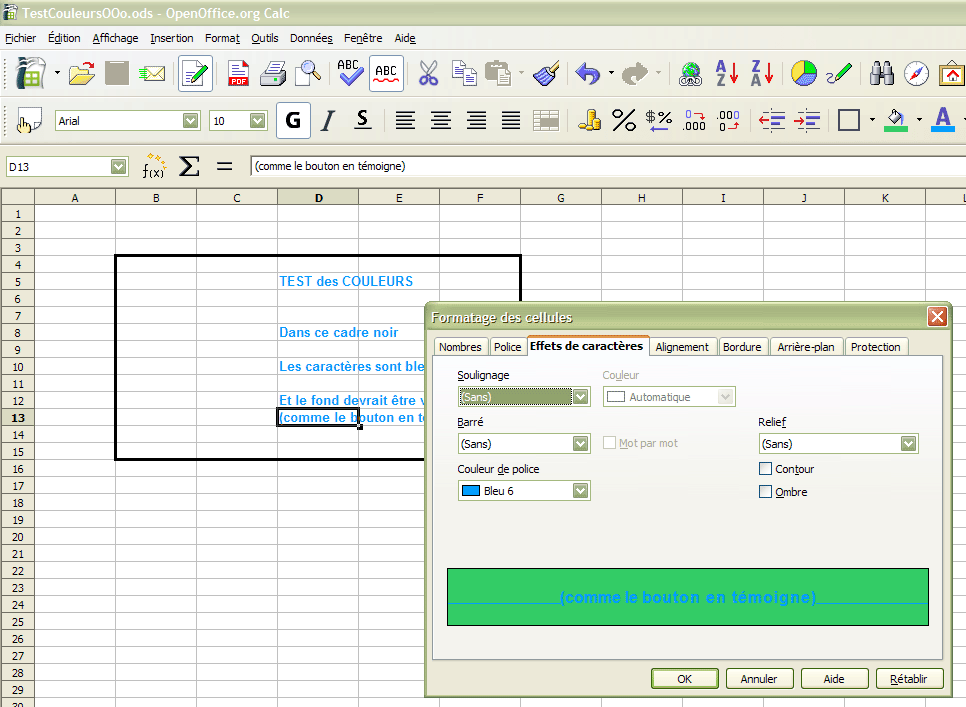Open the Relief dropdown
Screen dimensions: 966x707
coord(908,444)
